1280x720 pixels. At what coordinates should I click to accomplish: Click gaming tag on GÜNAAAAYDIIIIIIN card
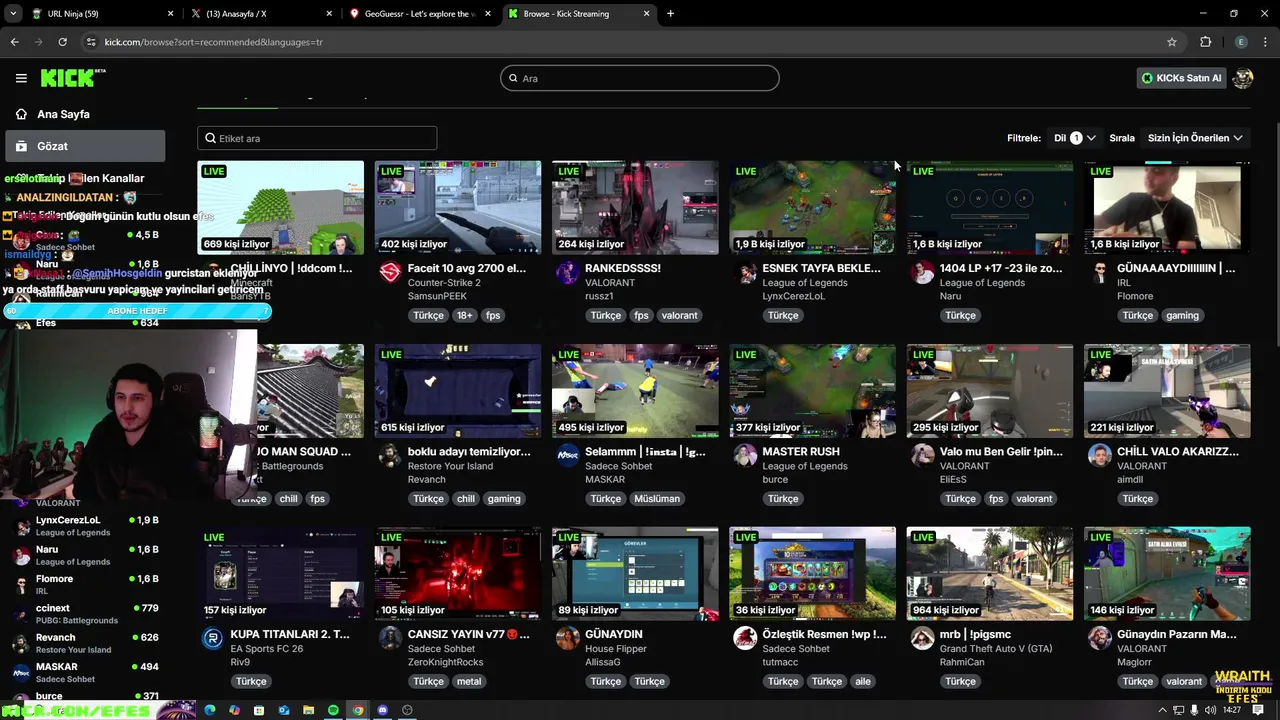coord(1182,315)
